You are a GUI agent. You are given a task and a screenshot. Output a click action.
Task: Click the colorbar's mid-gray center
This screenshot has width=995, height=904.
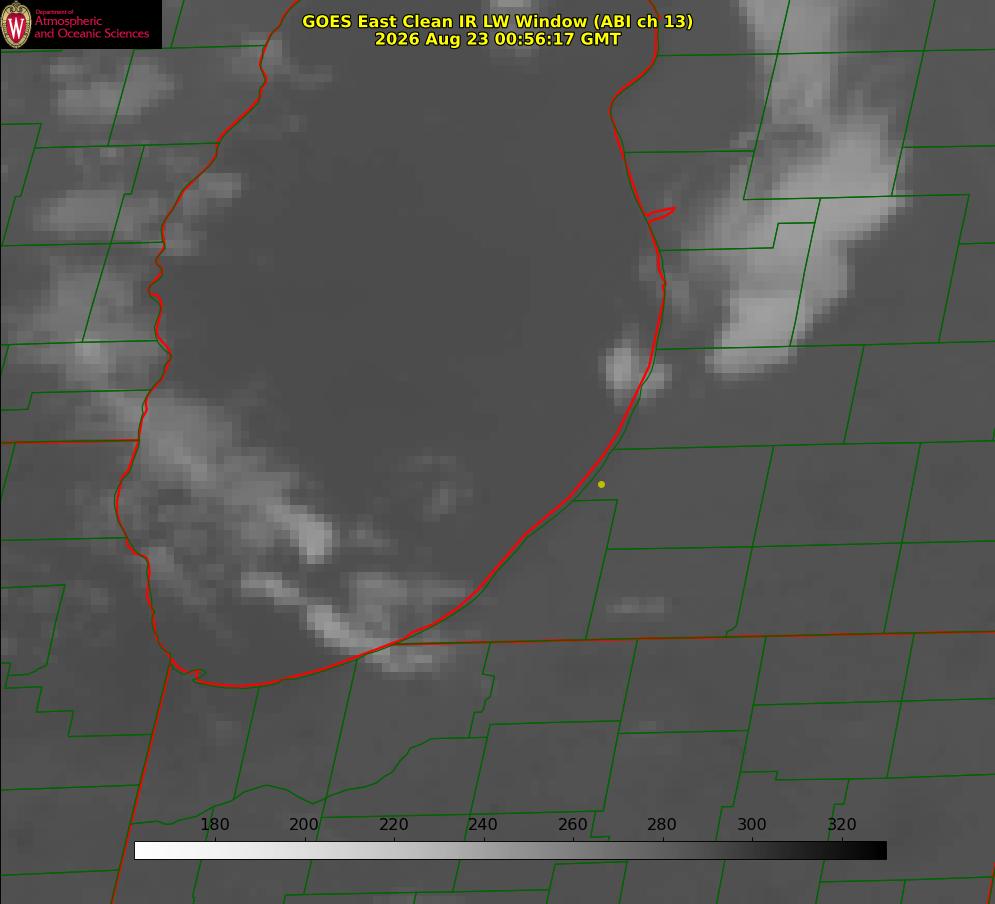coord(510,851)
